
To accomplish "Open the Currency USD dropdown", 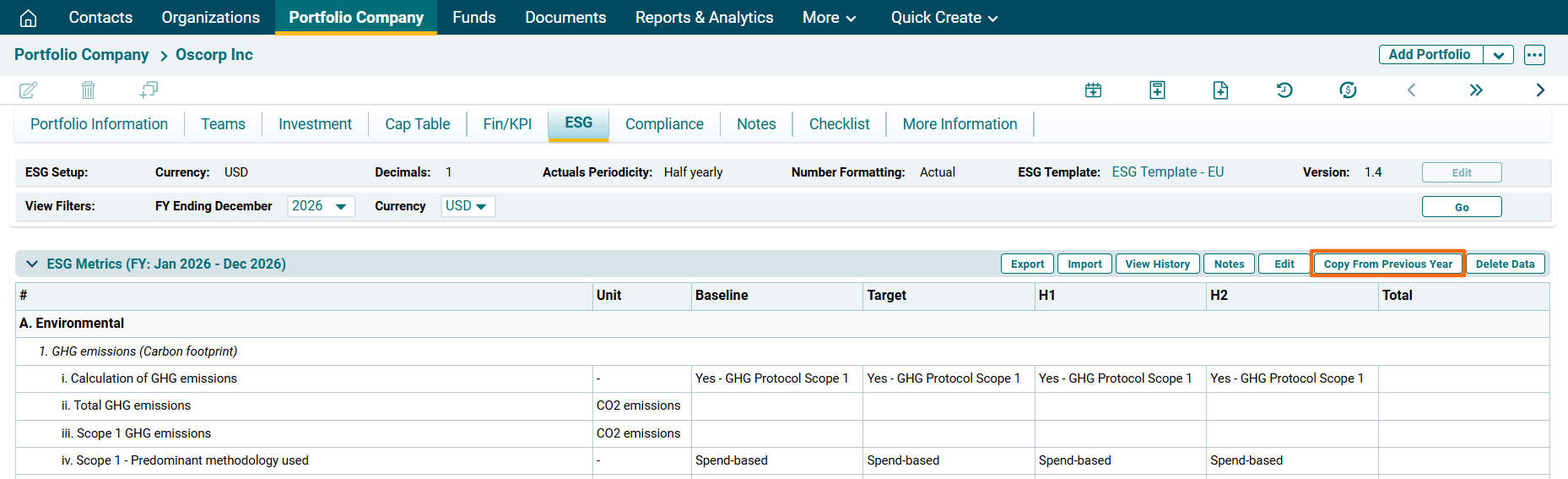I will click(x=467, y=206).
